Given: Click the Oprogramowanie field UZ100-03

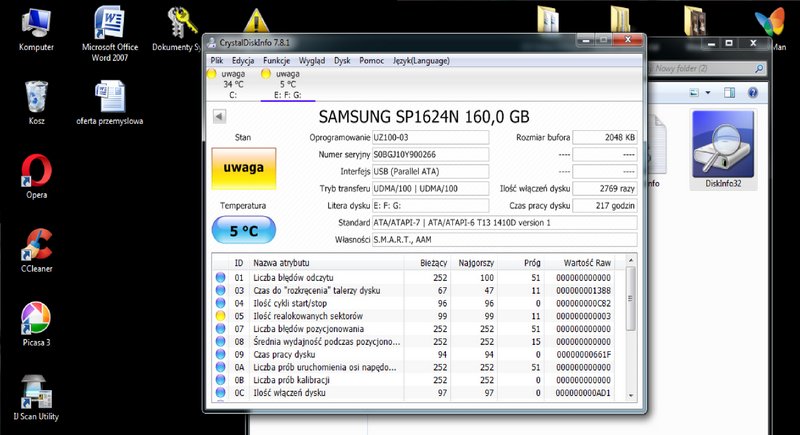Looking at the screenshot, I should pyautogui.click(x=430, y=137).
